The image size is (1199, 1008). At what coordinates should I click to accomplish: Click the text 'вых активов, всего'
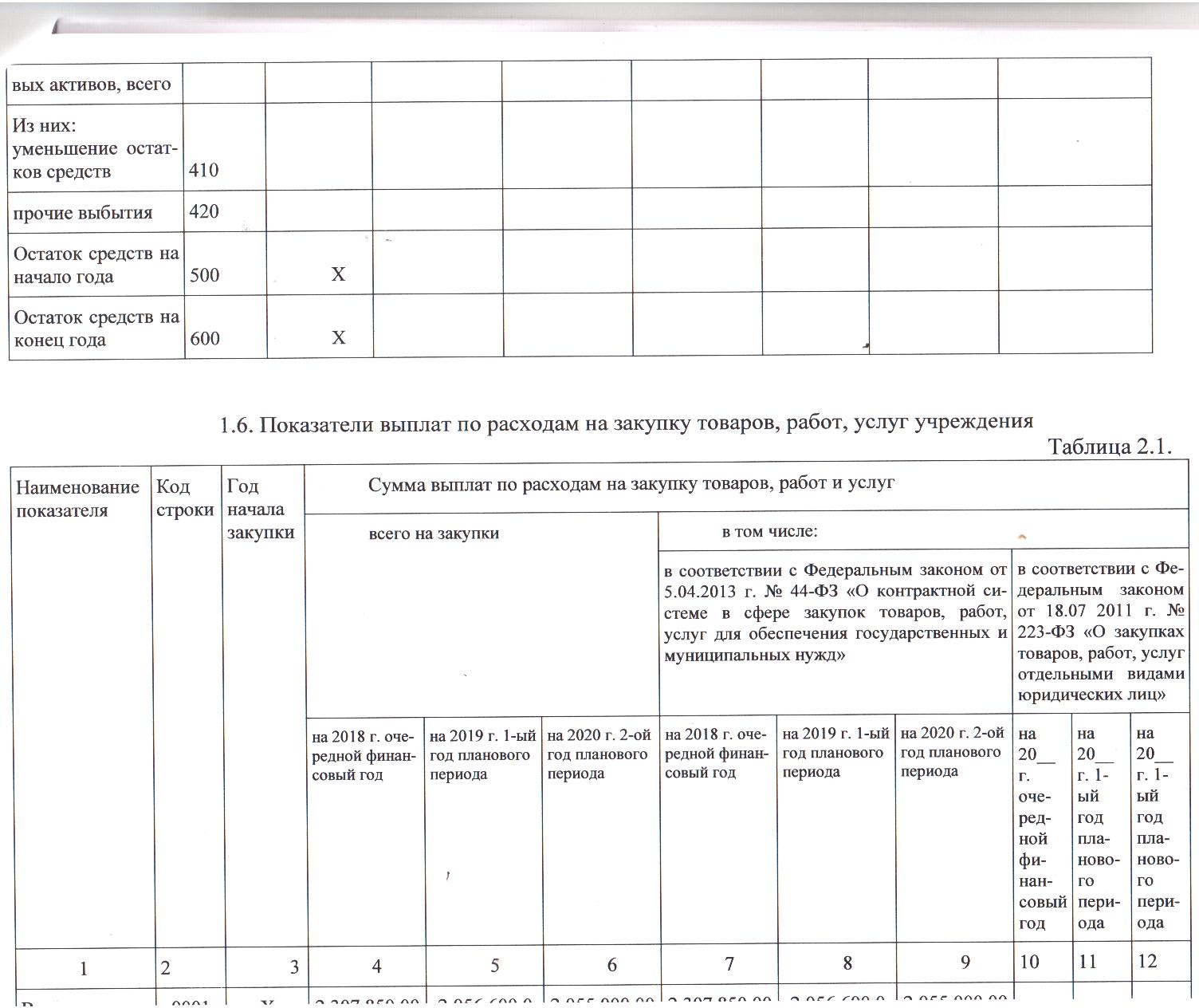[92, 84]
